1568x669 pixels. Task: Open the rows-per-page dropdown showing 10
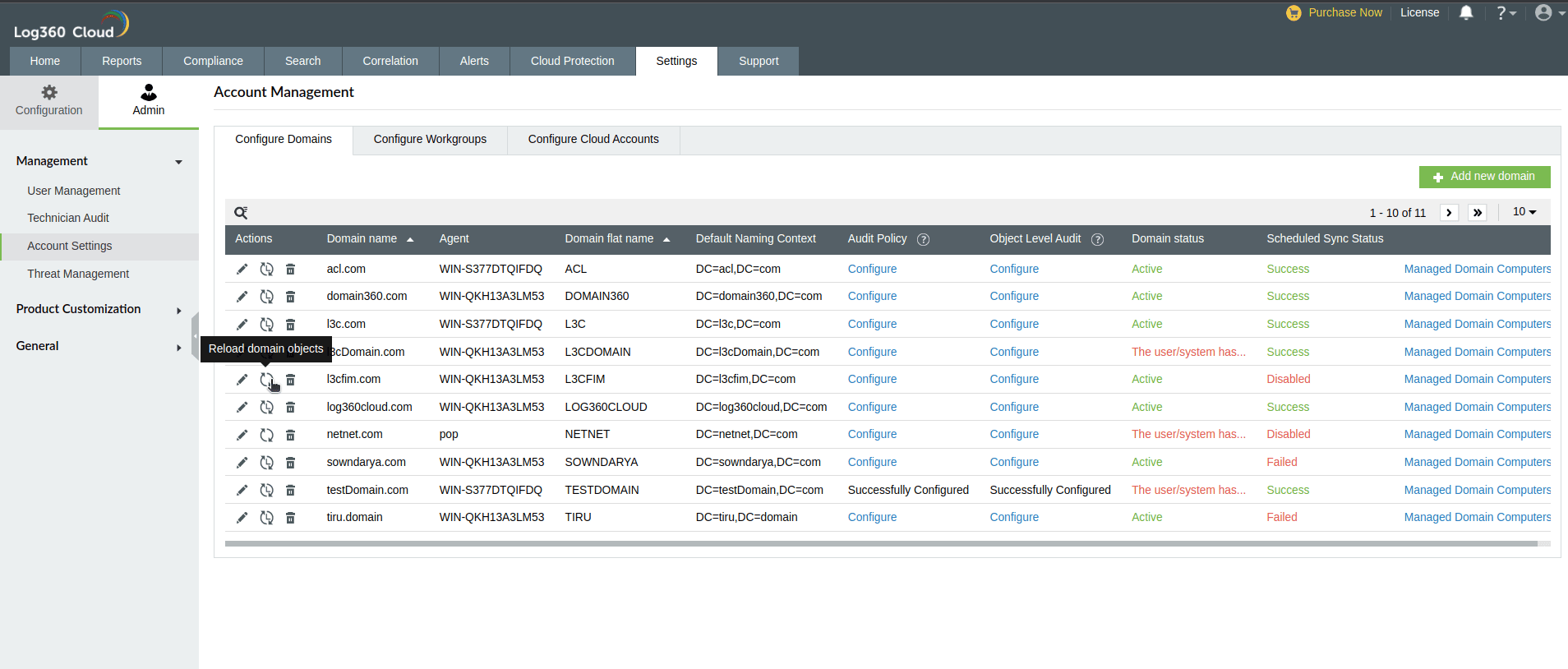point(1524,212)
